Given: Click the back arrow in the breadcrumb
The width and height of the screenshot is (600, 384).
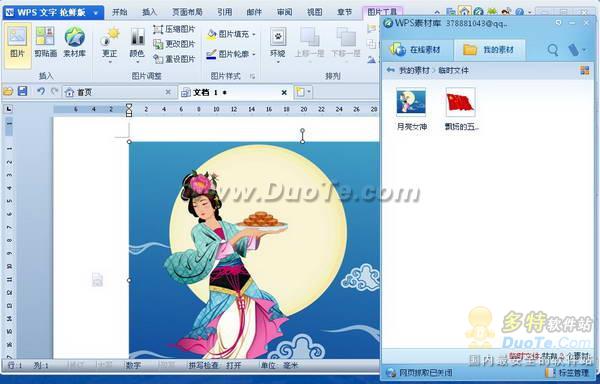Looking at the screenshot, I should [390, 70].
